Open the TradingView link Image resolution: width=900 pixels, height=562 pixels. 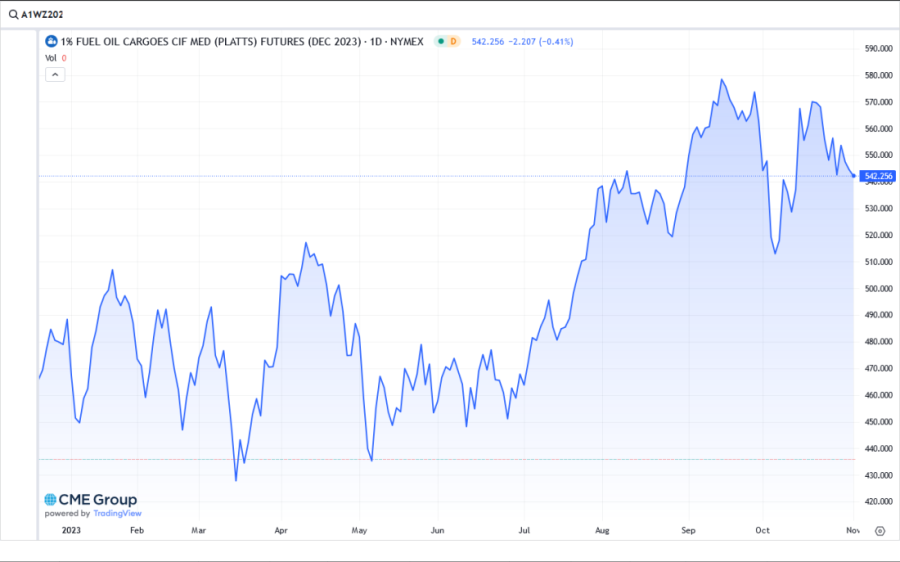pyautogui.click(x=117, y=514)
